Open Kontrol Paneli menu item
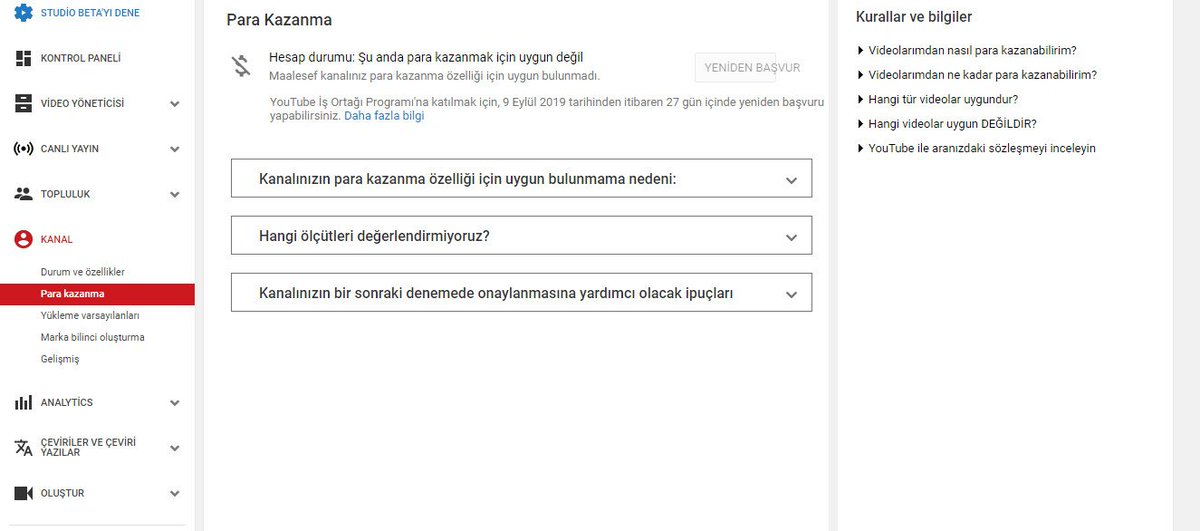 coord(81,58)
